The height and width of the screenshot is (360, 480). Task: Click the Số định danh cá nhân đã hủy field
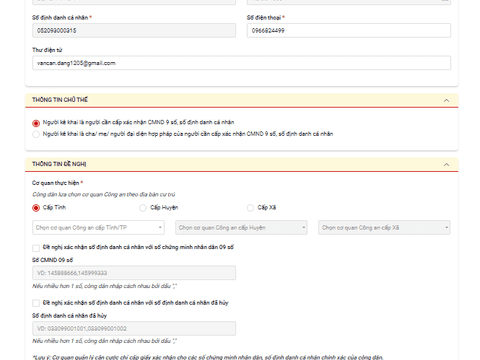point(134,329)
